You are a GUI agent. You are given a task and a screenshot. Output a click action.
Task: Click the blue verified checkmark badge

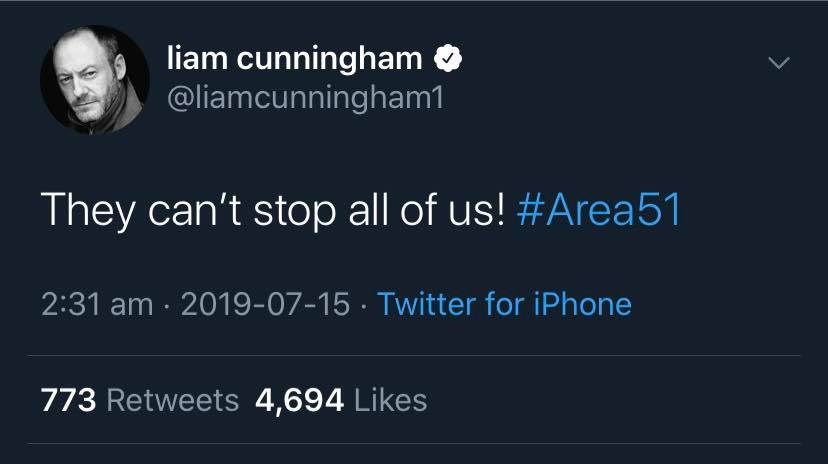pyautogui.click(x=447, y=58)
